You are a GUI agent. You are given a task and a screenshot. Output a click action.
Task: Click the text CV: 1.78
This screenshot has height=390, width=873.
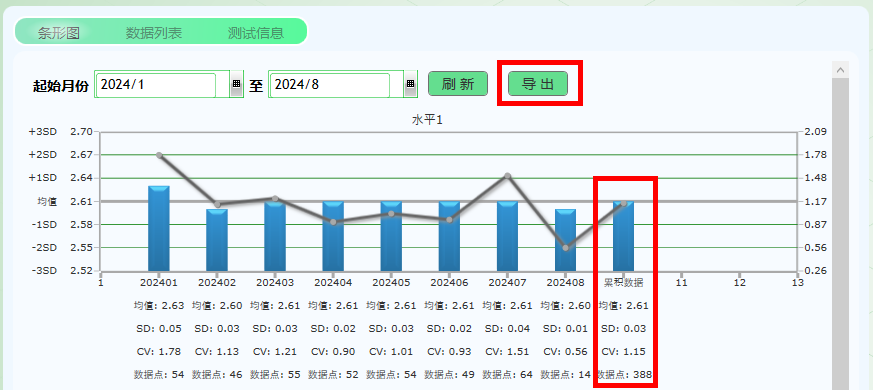[x=159, y=352]
